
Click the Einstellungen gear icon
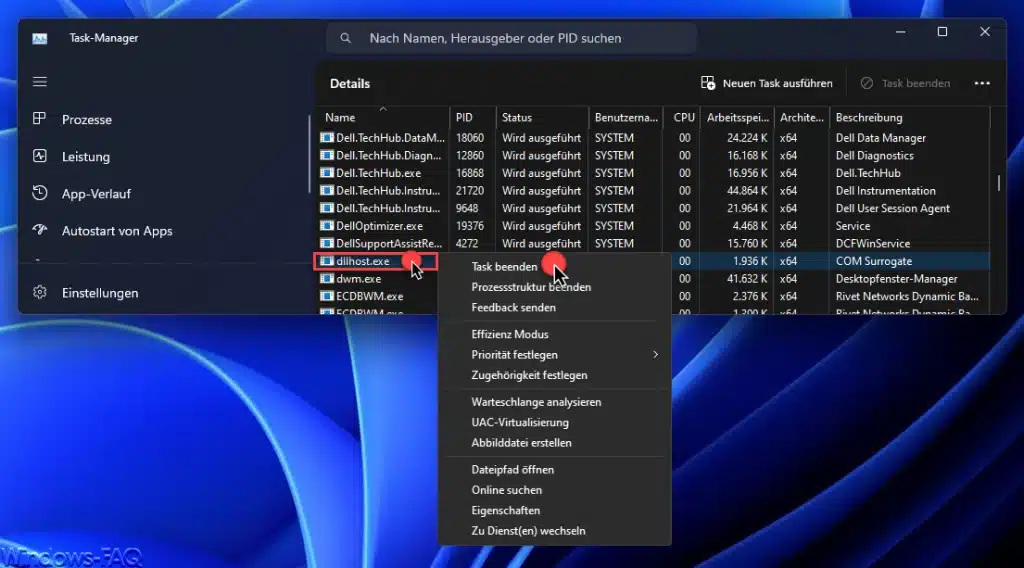[x=39, y=292]
